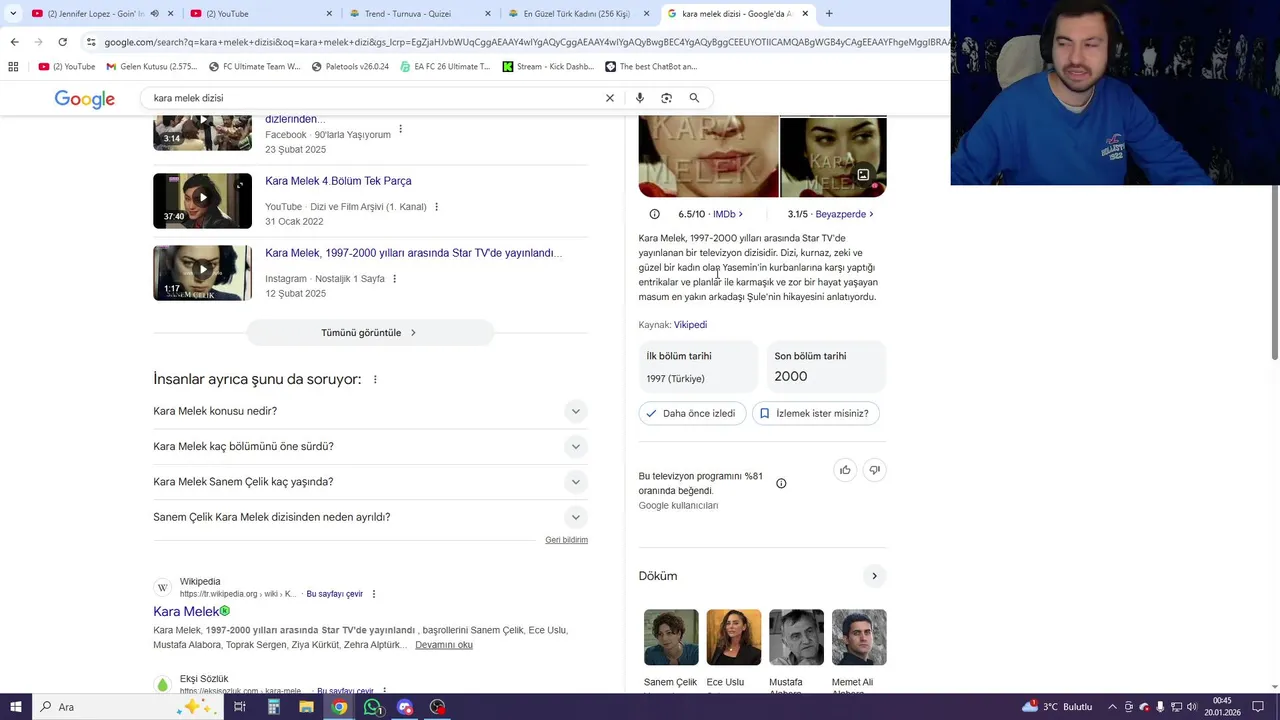Viewport: 1280px width, 720px height.
Task: Open WhatsApp from the taskbar
Action: click(372, 707)
